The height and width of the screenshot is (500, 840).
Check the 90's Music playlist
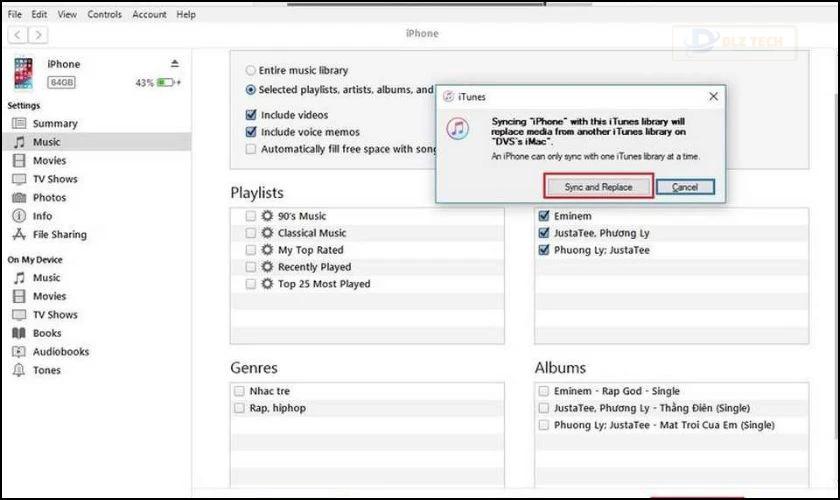click(251, 216)
